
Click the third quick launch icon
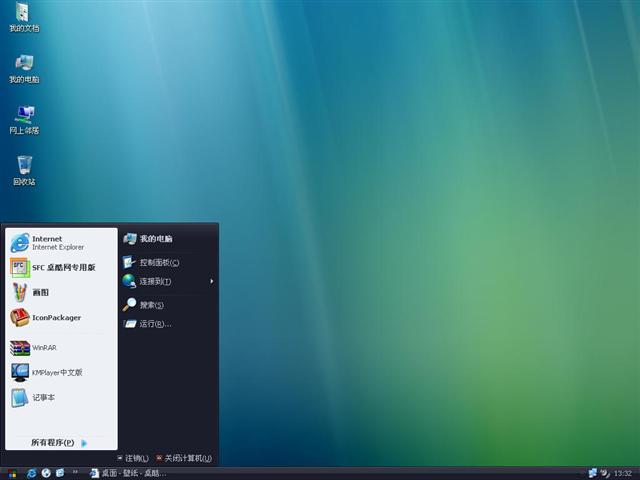[x=60, y=473]
